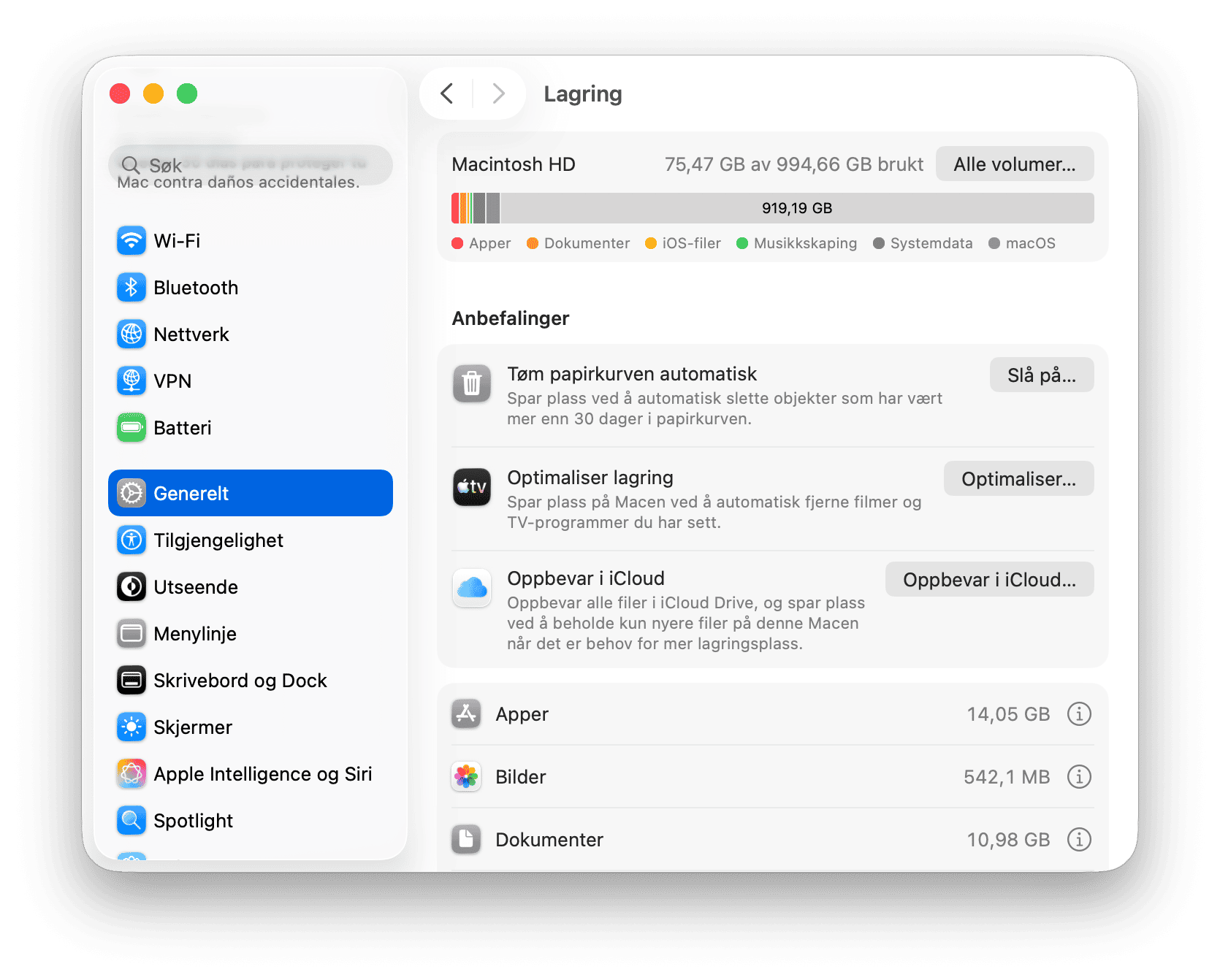Show info for Dokumenter storage
The width and height of the screenshot is (1220, 980).
[x=1079, y=840]
